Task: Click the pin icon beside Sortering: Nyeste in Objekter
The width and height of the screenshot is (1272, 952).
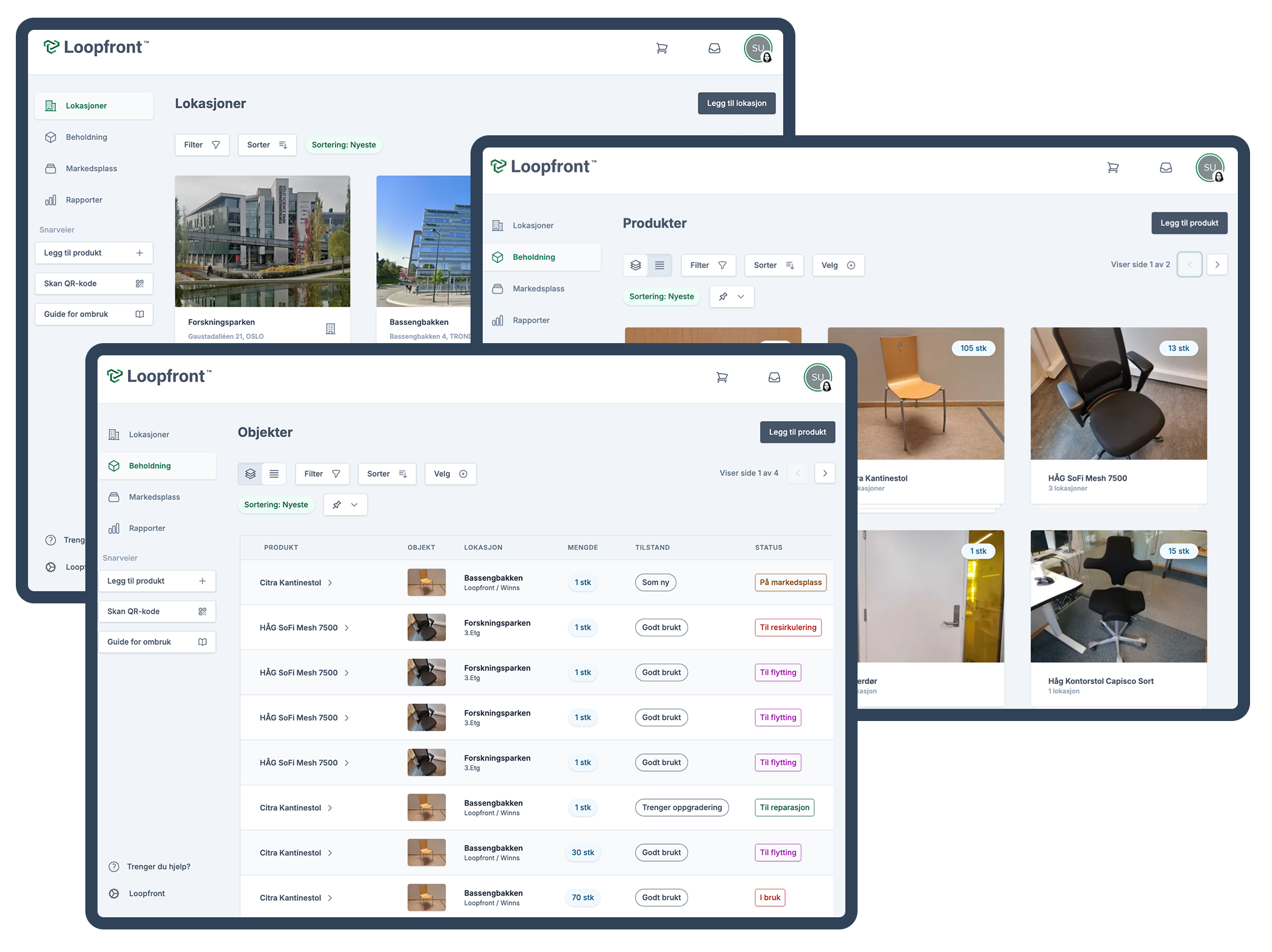Action: coord(336,505)
